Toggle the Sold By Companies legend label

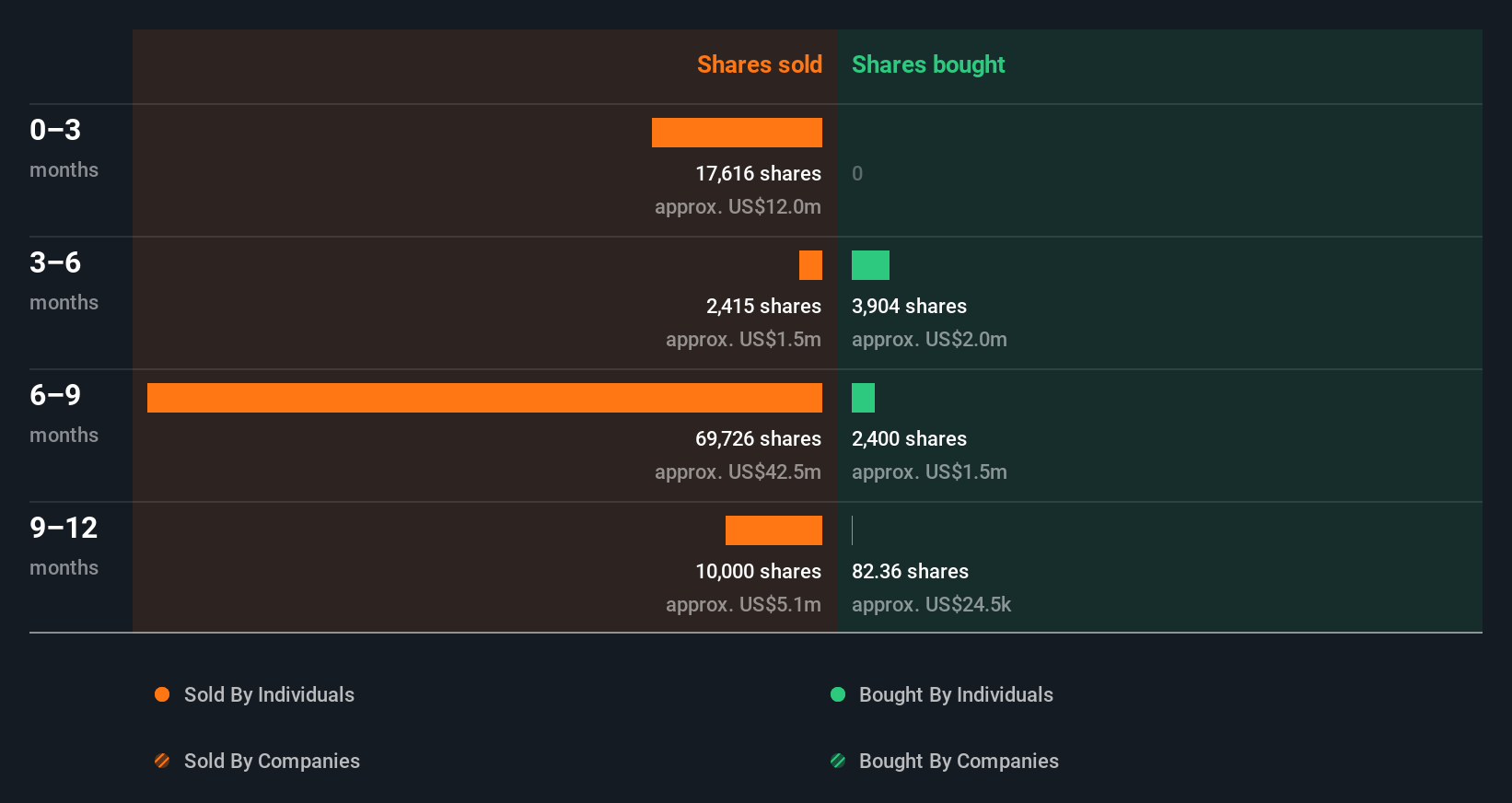272,762
